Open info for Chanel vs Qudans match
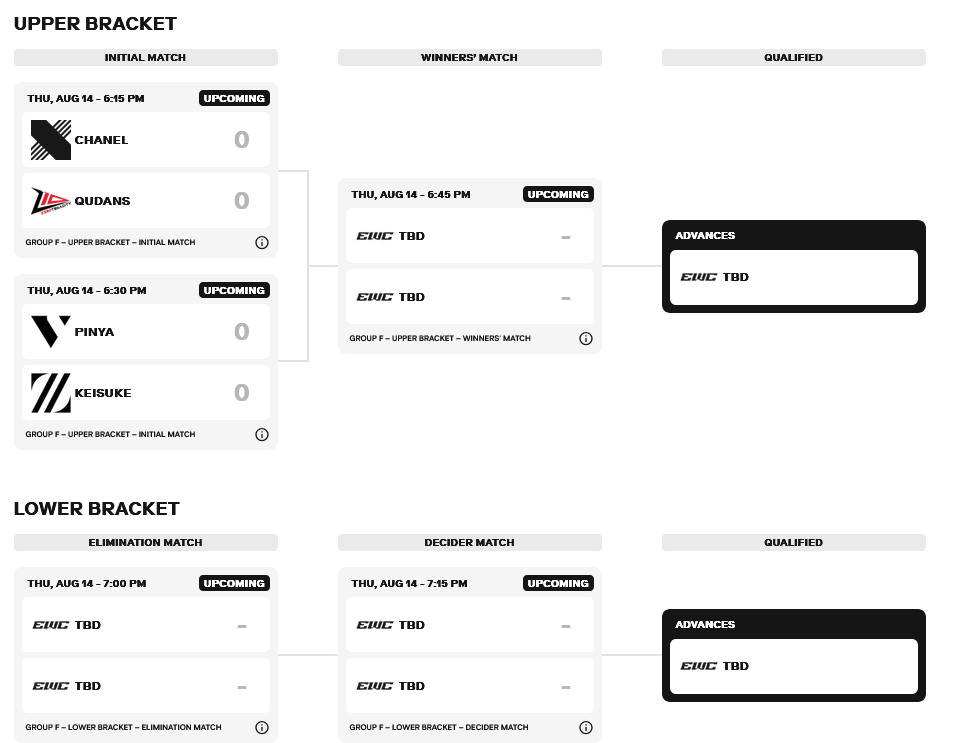The height and width of the screenshot is (743, 958). pyautogui.click(x=261, y=243)
